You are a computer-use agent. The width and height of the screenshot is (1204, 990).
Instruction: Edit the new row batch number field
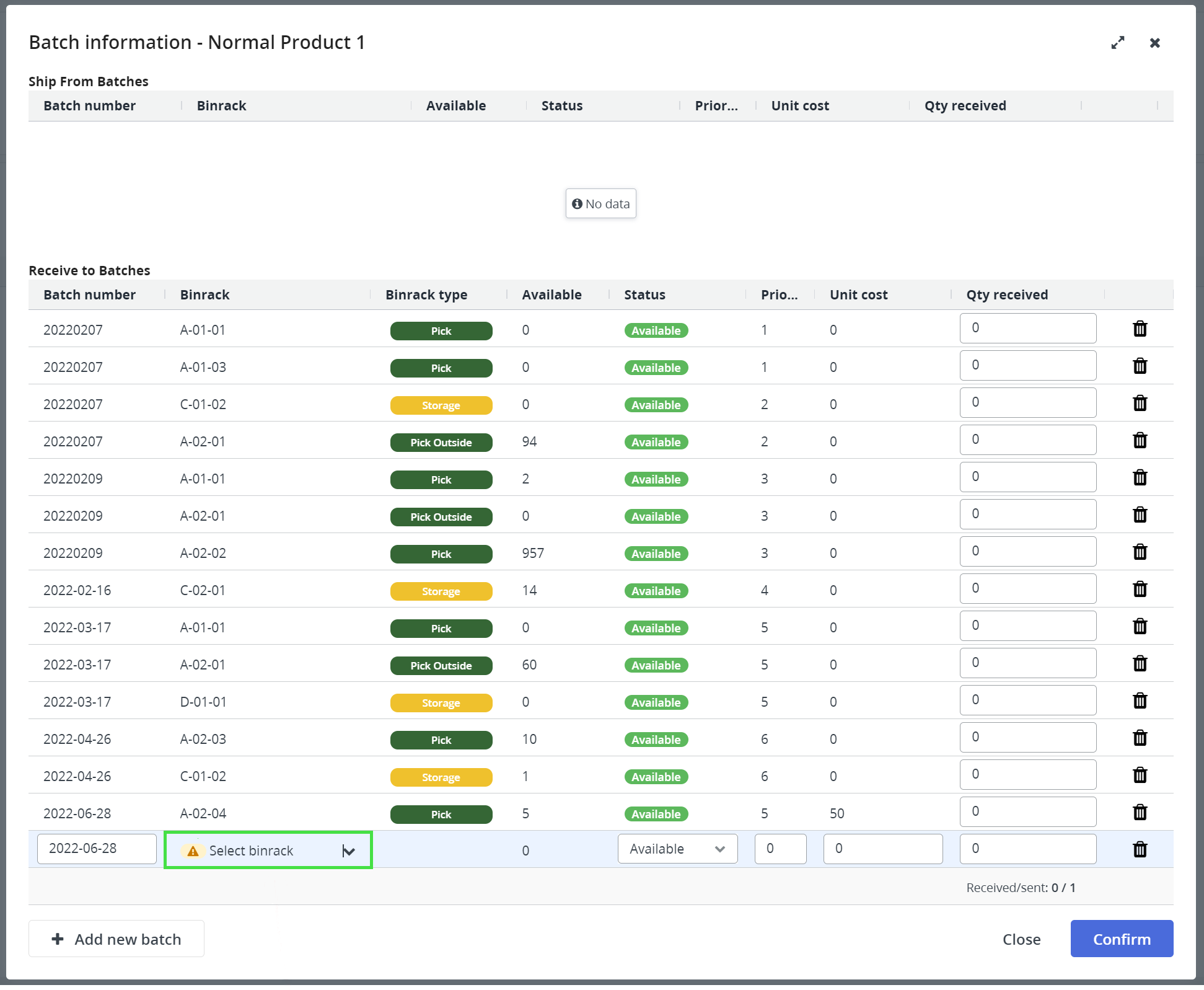[97, 849]
